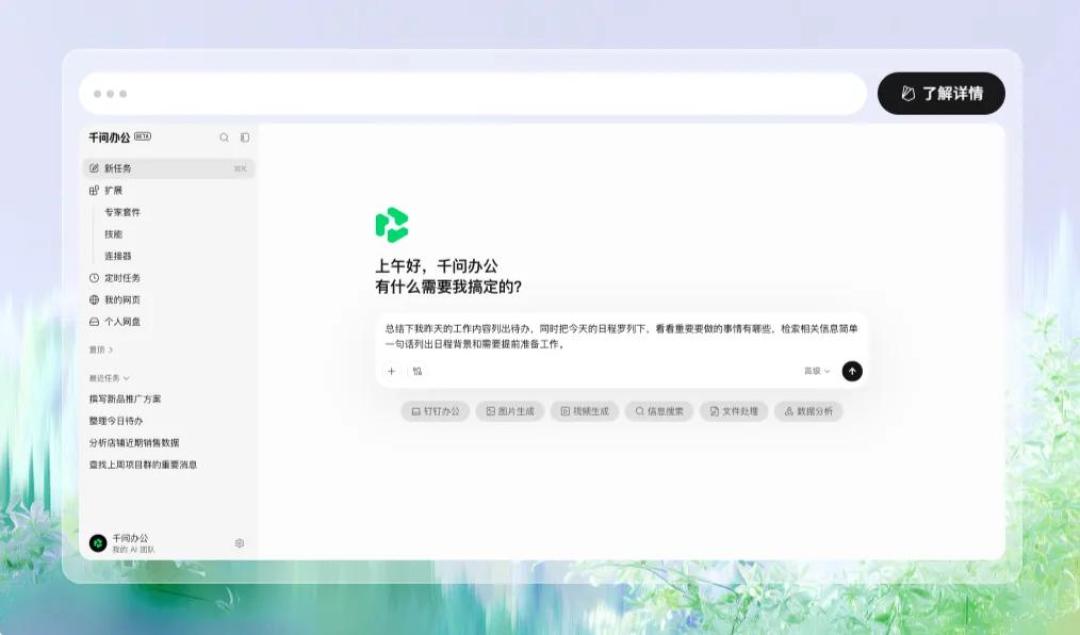Choose the 钉钉办公 shortcut chip
This screenshot has width=1080, height=635.
tap(435, 411)
